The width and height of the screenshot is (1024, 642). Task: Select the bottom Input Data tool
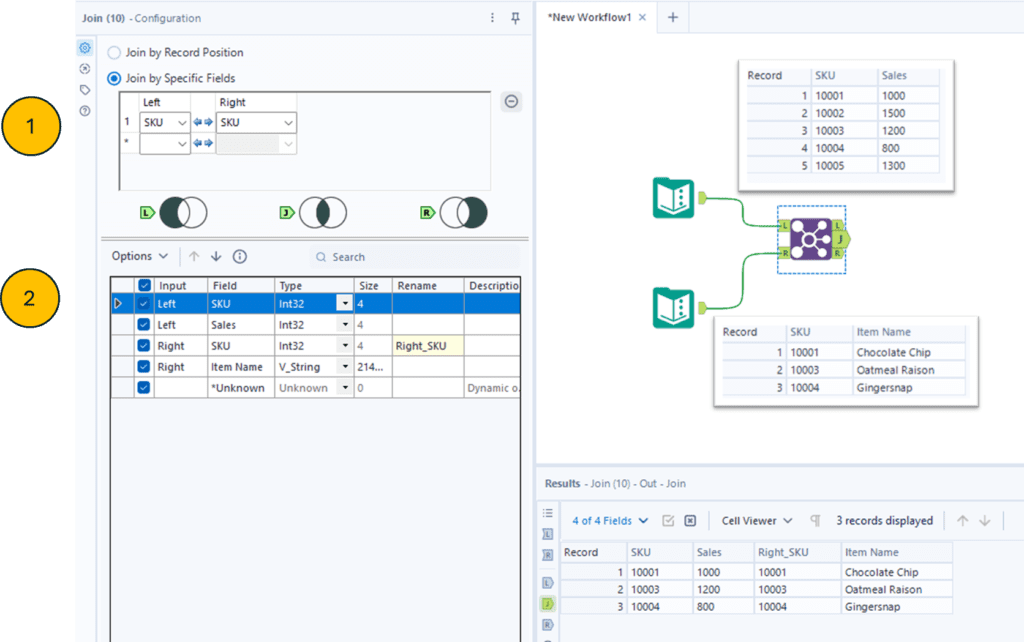(672, 307)
